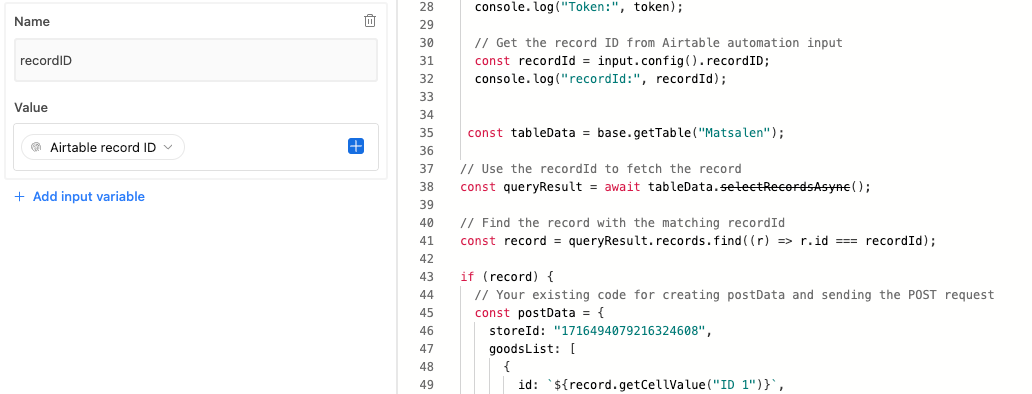This screenshot has width=1032, height=394.
Task: Click line number 45 in the gutter
Action: [426, 312]
